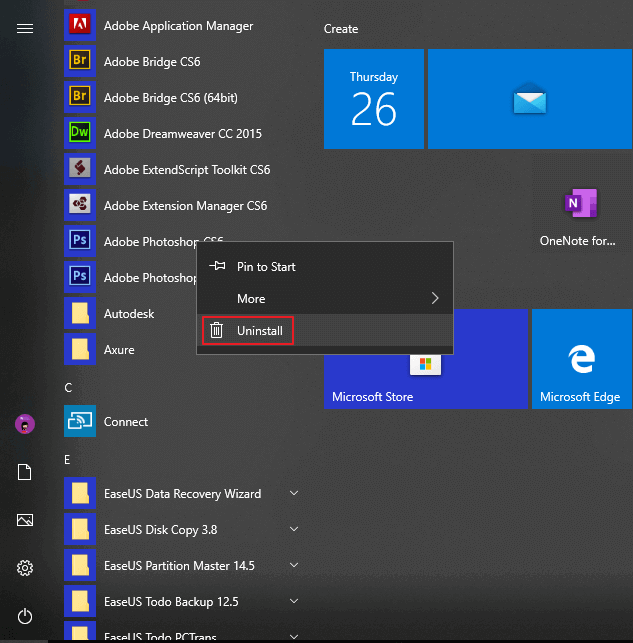Choose Pin to Start in context menu
633x643 pixels.
(265, 267)
